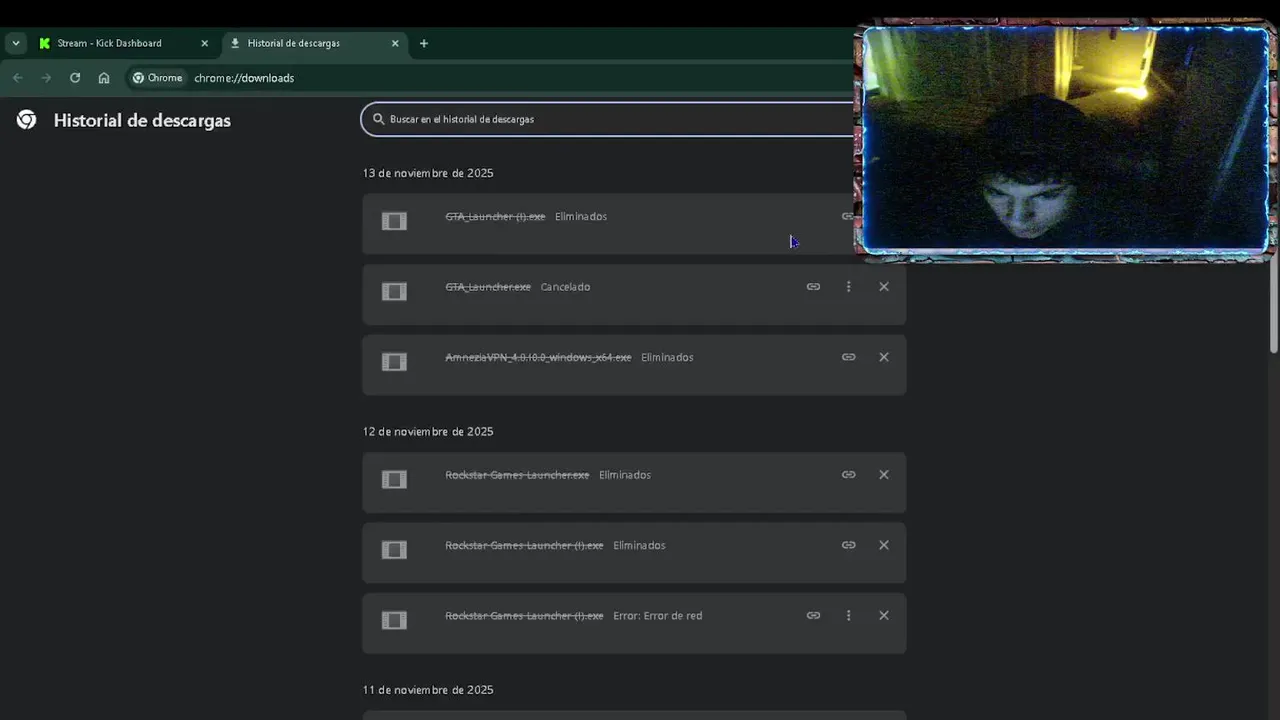Click the Chrome logo beside Historial de descargas
The height and width of the screenshot is (720, 1280).
tap(26, 120)
